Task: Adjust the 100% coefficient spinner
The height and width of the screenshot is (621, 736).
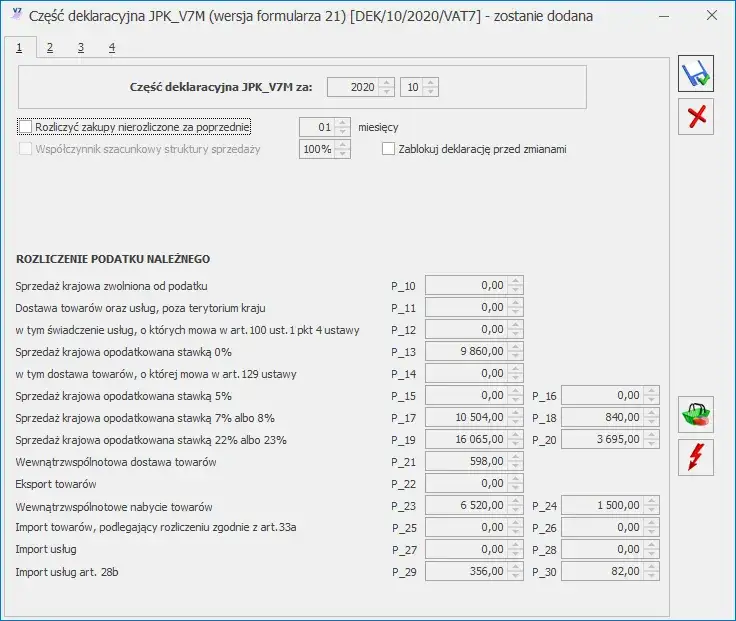Action: click(343, 149)
